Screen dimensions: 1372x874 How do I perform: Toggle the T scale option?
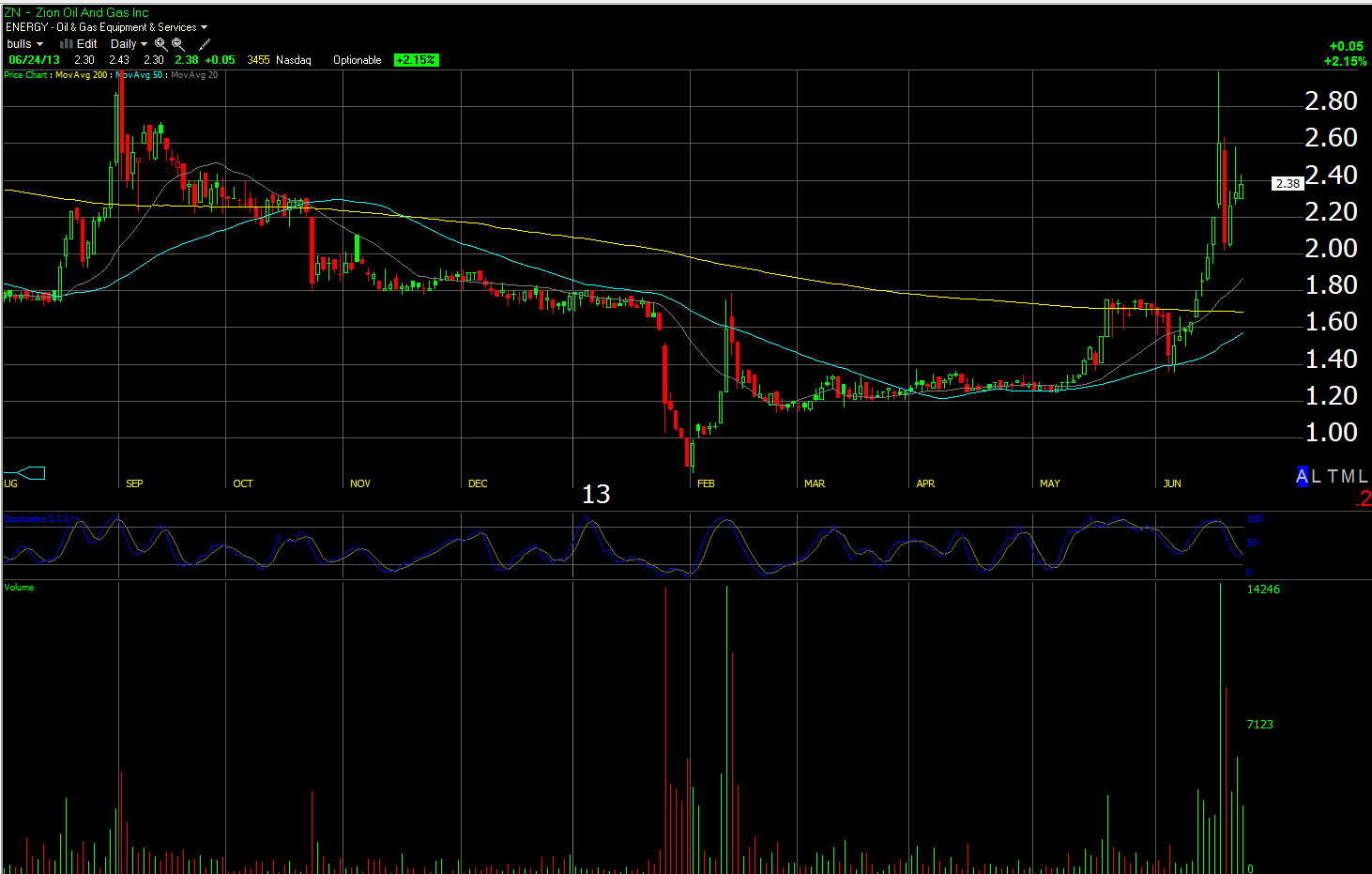click(1332, 477)
